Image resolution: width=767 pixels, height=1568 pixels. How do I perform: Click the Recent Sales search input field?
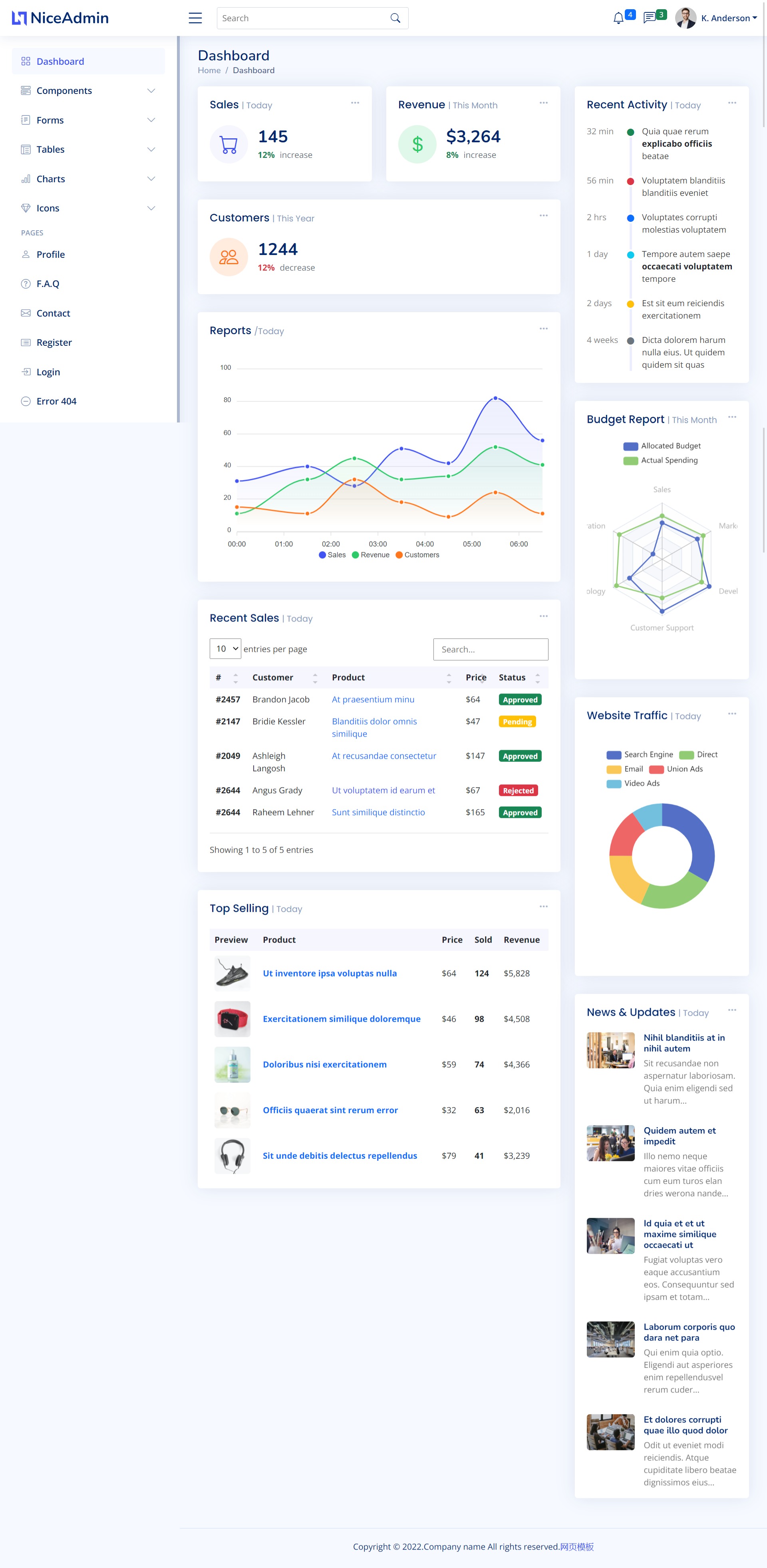491,648
